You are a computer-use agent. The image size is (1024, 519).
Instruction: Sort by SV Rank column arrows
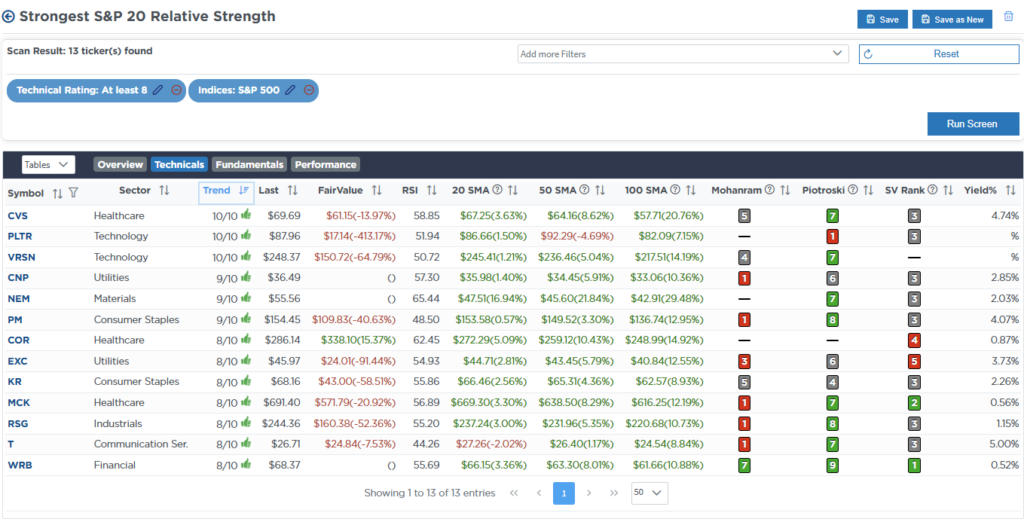[x=947, y=191]
